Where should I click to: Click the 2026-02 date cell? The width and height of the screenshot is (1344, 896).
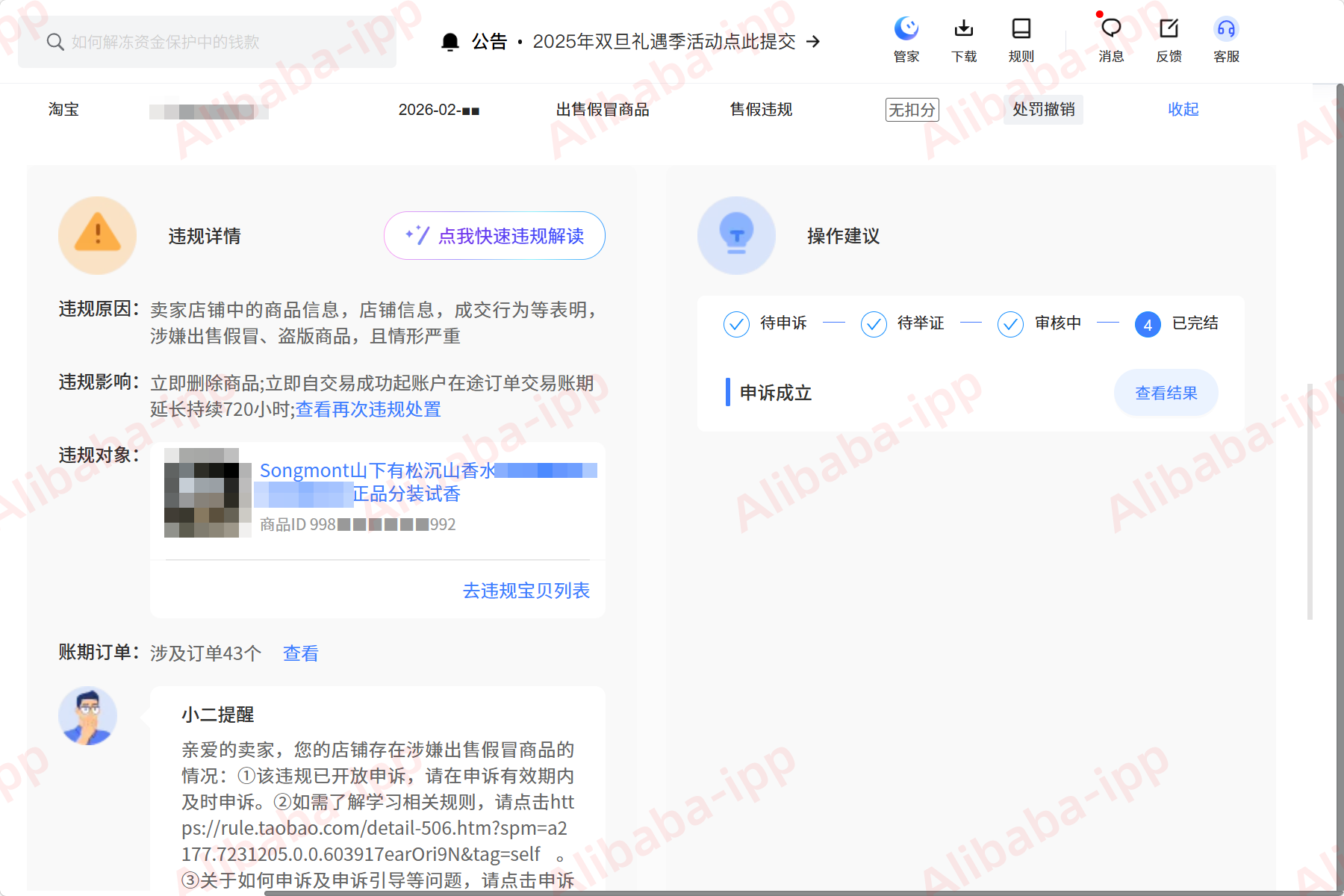click(x=439, y=110)
